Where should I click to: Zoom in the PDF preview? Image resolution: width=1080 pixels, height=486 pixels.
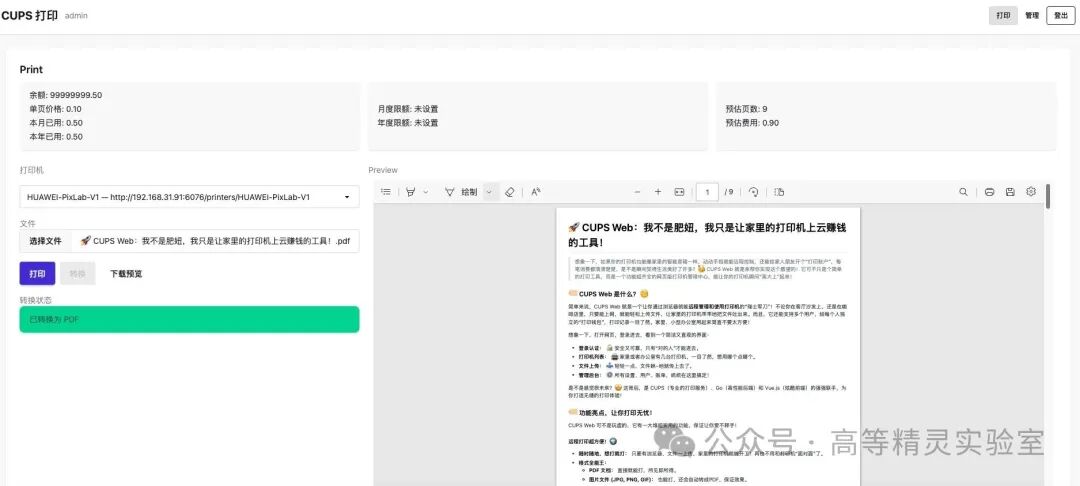(658, 192)
